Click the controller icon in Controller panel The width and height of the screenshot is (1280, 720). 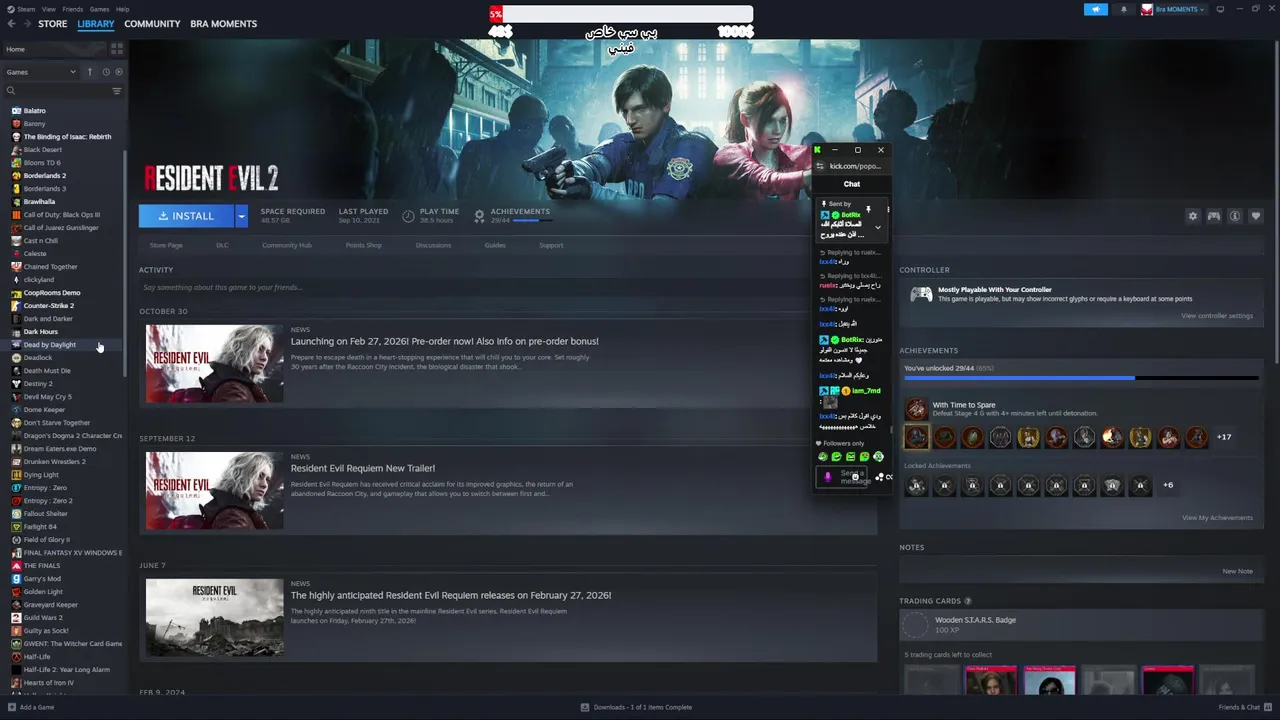coord(921,294)
